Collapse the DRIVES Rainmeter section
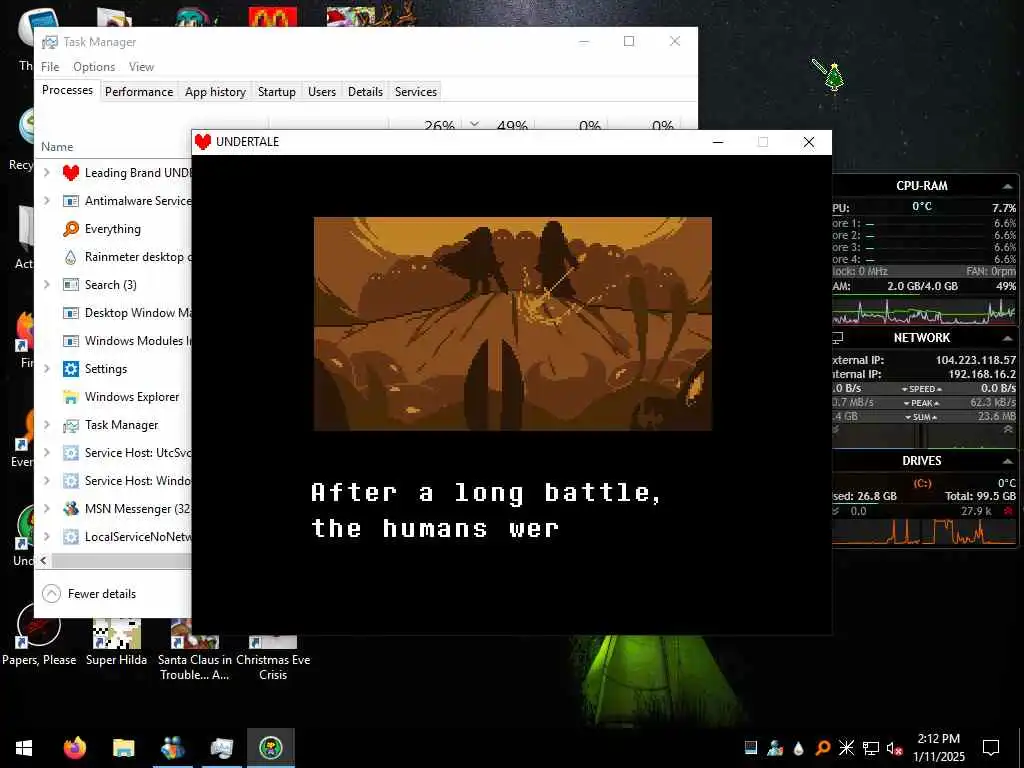Viewport: 1024px width, 768px height. tap(1007, 461)
